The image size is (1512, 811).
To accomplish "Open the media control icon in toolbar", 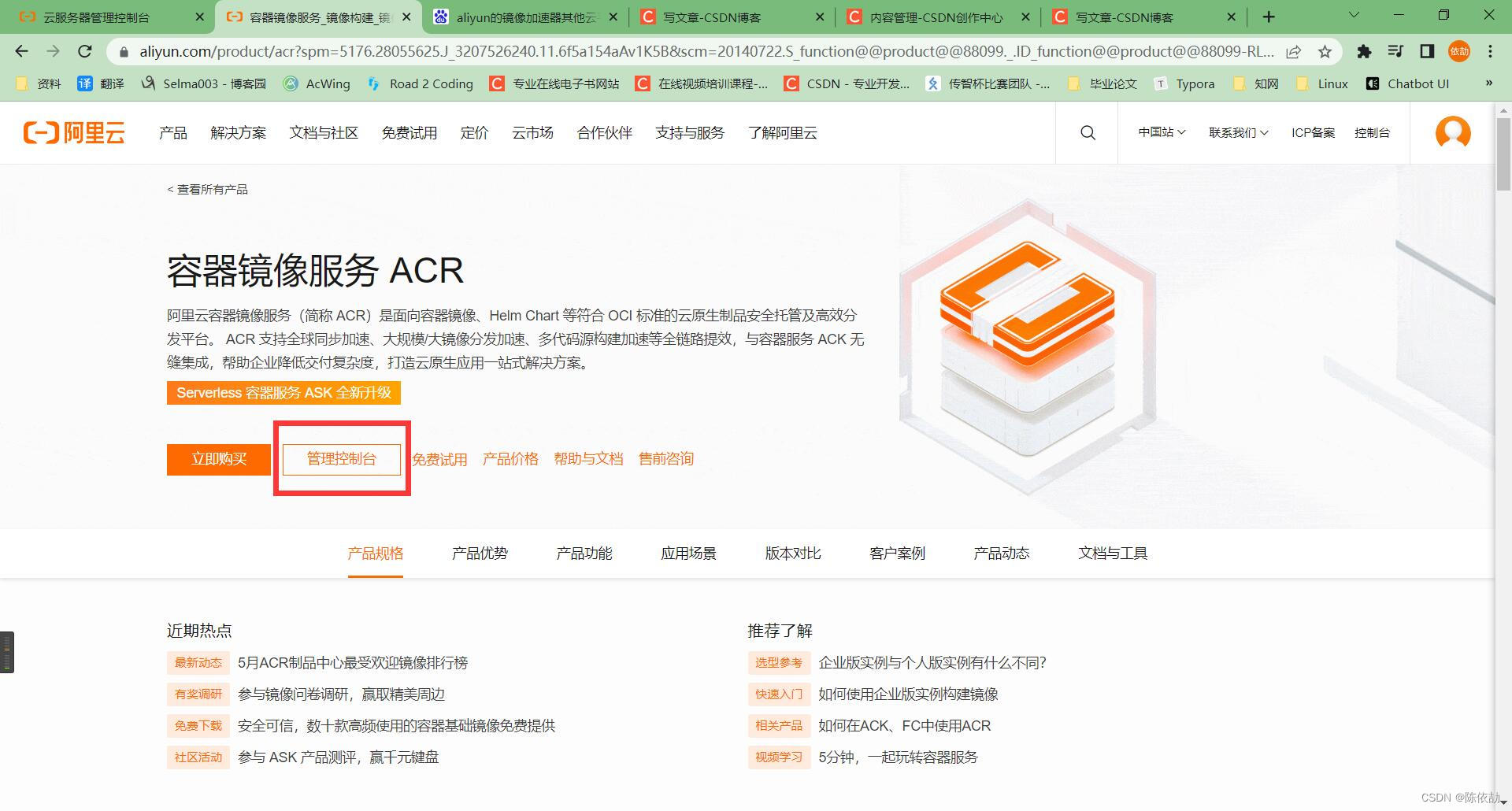I will coord(1395,51).
